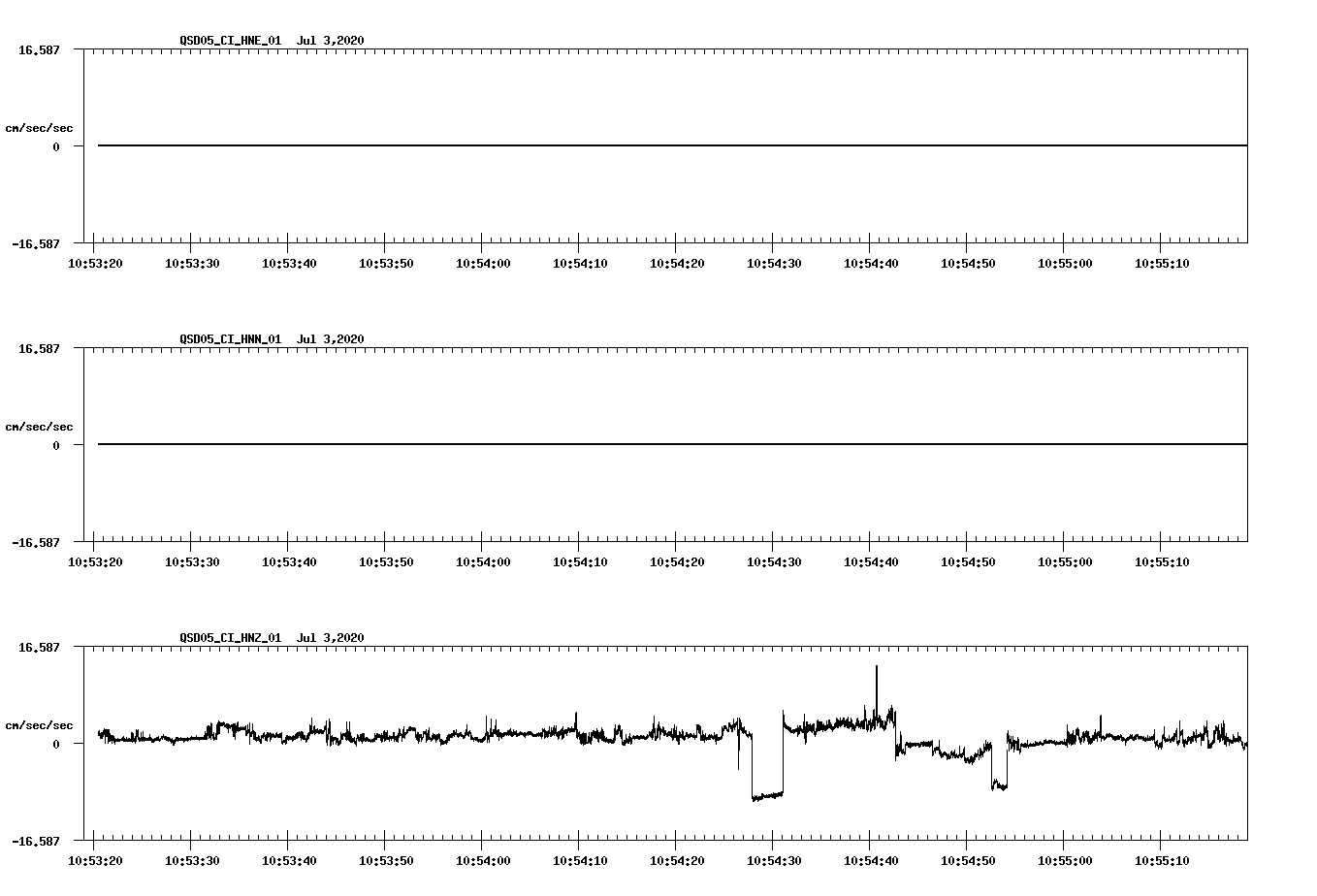Select the -16.587 lower limit on HNN chart

(x=36, y=542)
